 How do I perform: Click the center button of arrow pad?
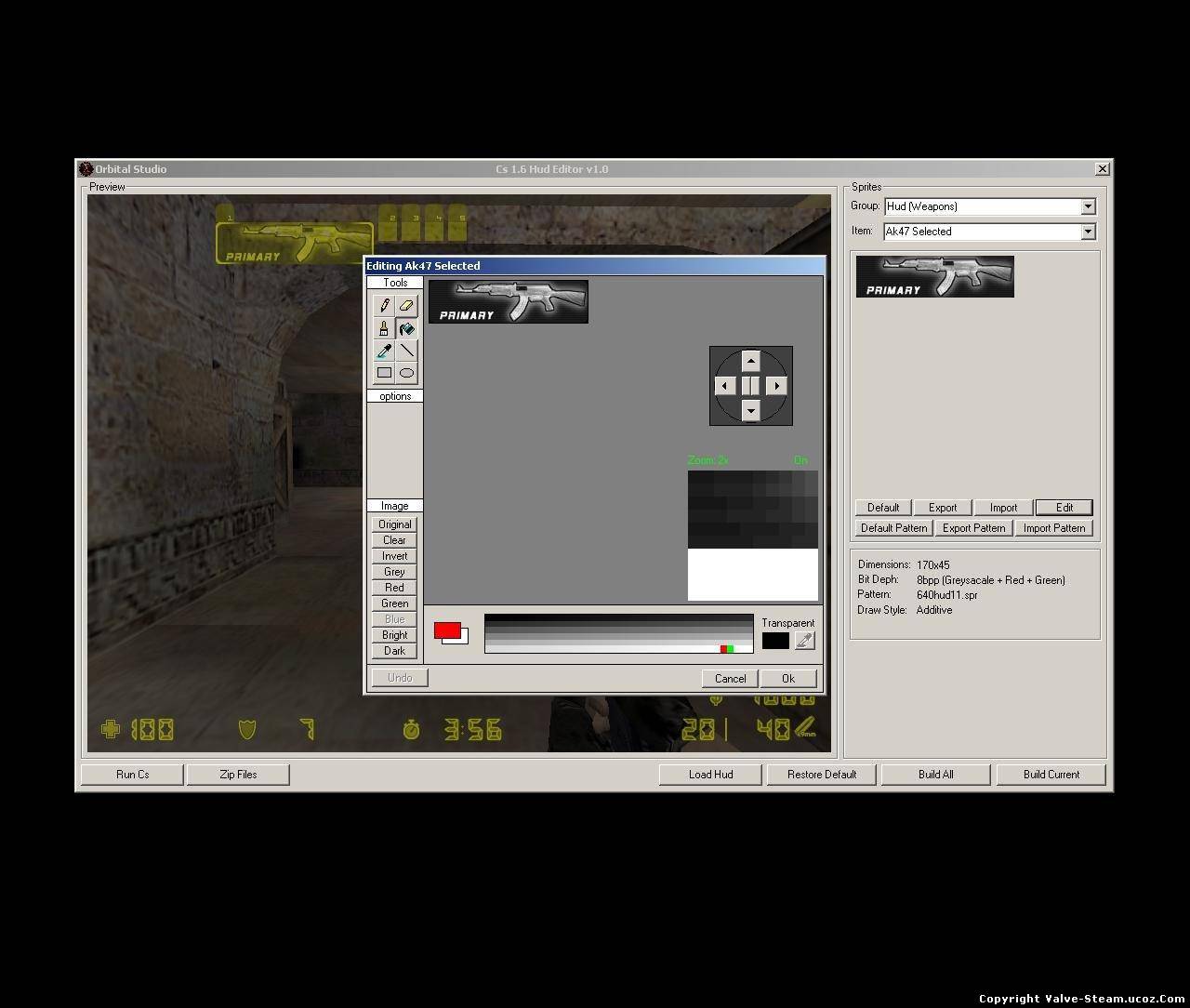(x=751, y=386)
